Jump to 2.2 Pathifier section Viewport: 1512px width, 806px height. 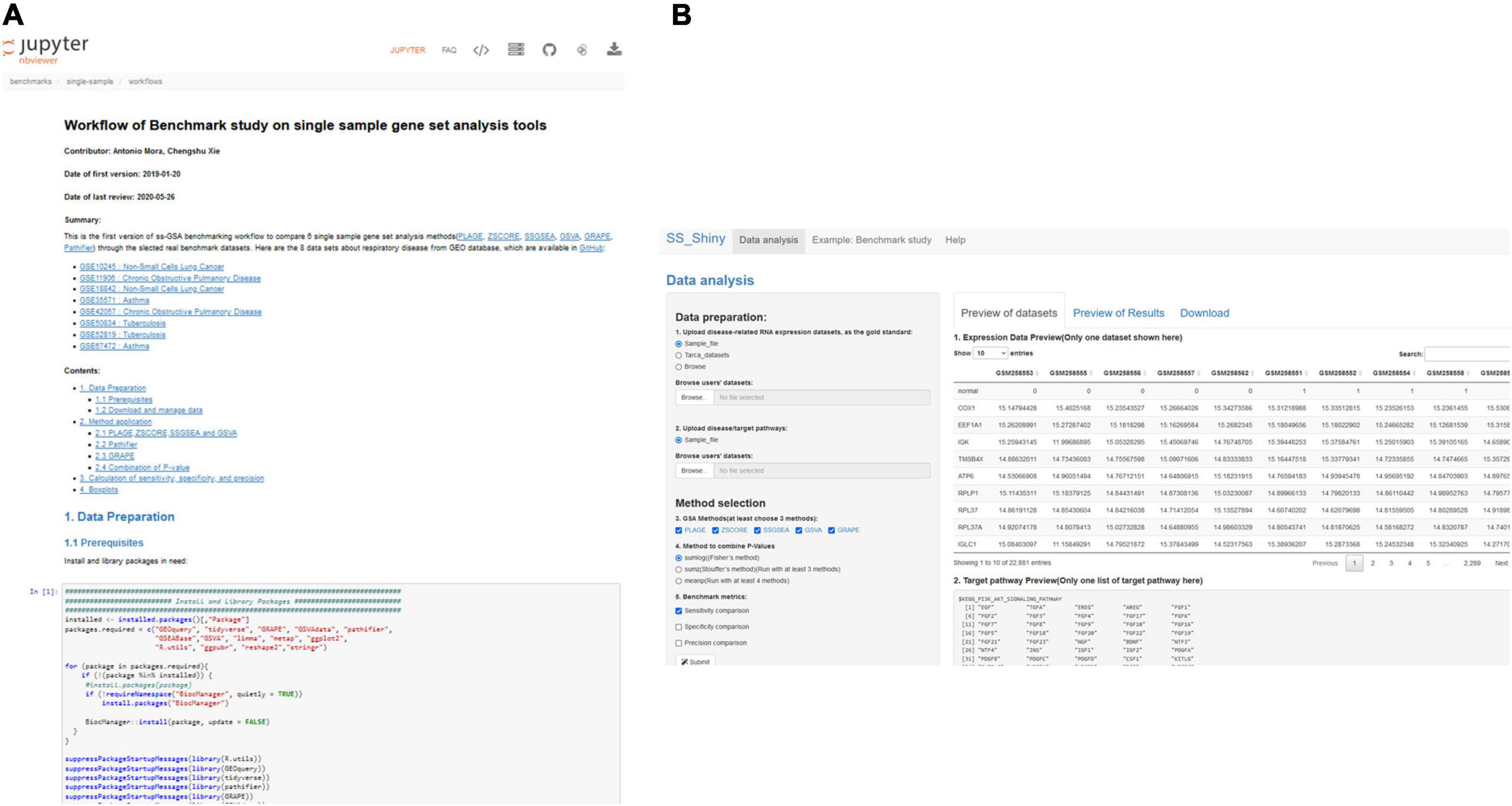[x=116, y=444]
